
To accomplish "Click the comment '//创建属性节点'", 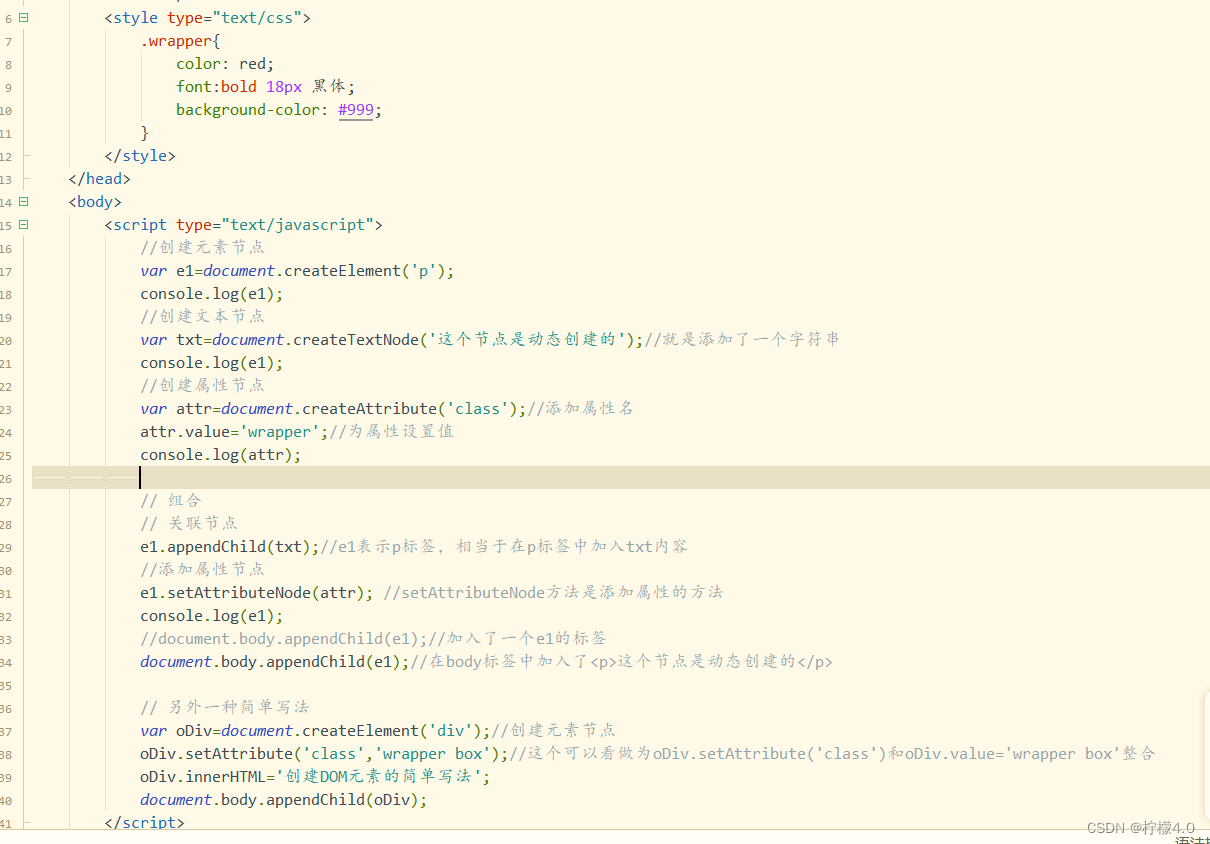I will (x=203, y=385).
